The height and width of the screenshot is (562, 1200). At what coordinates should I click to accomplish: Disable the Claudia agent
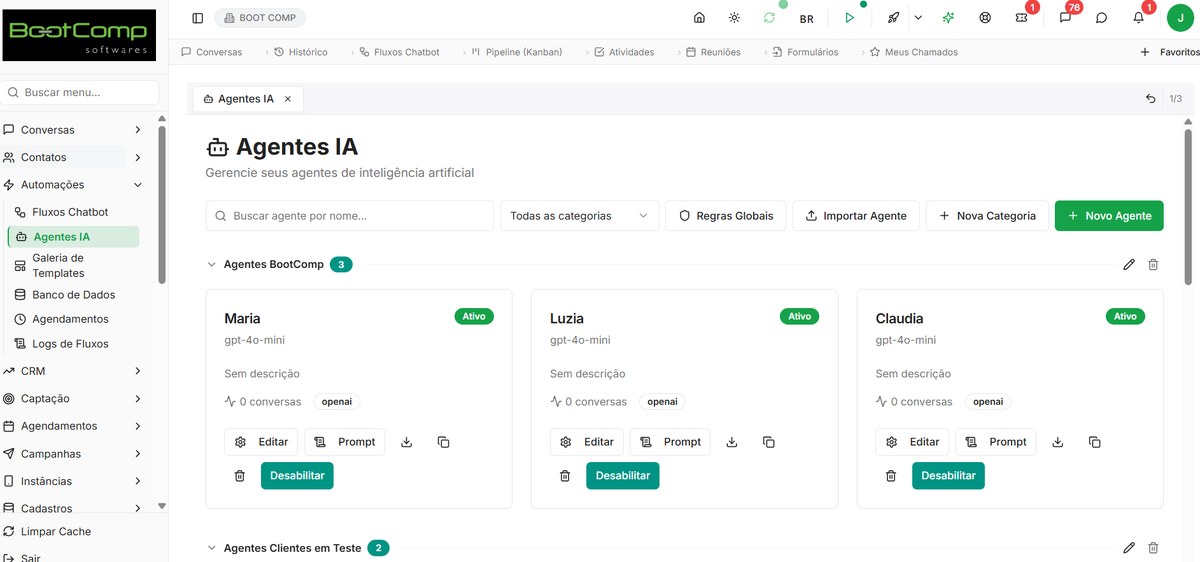[x=948, y=476]
